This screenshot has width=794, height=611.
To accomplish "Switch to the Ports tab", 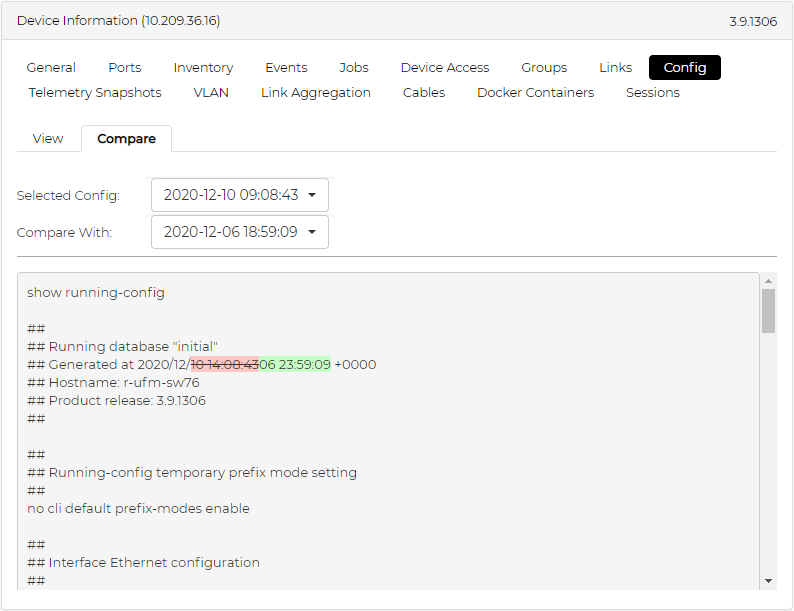I will coord(125,68).
